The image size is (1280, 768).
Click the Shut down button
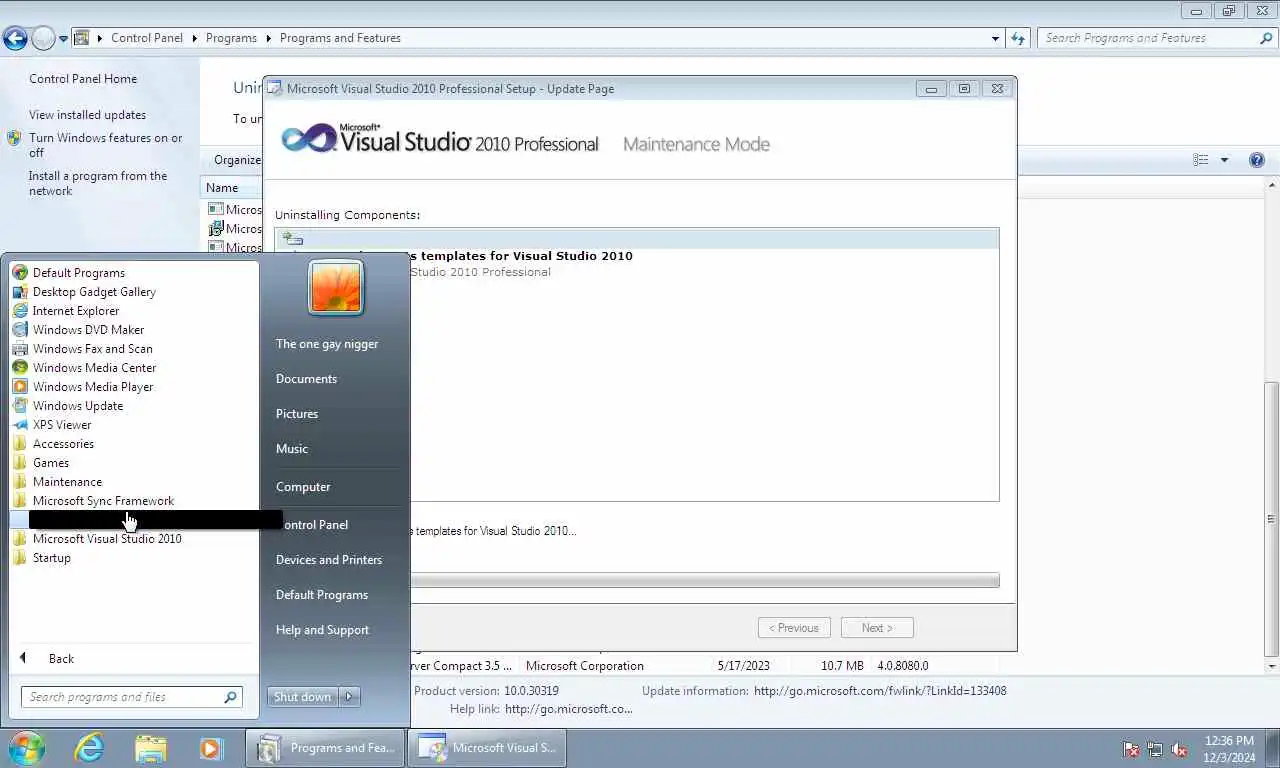click(302, 697)
